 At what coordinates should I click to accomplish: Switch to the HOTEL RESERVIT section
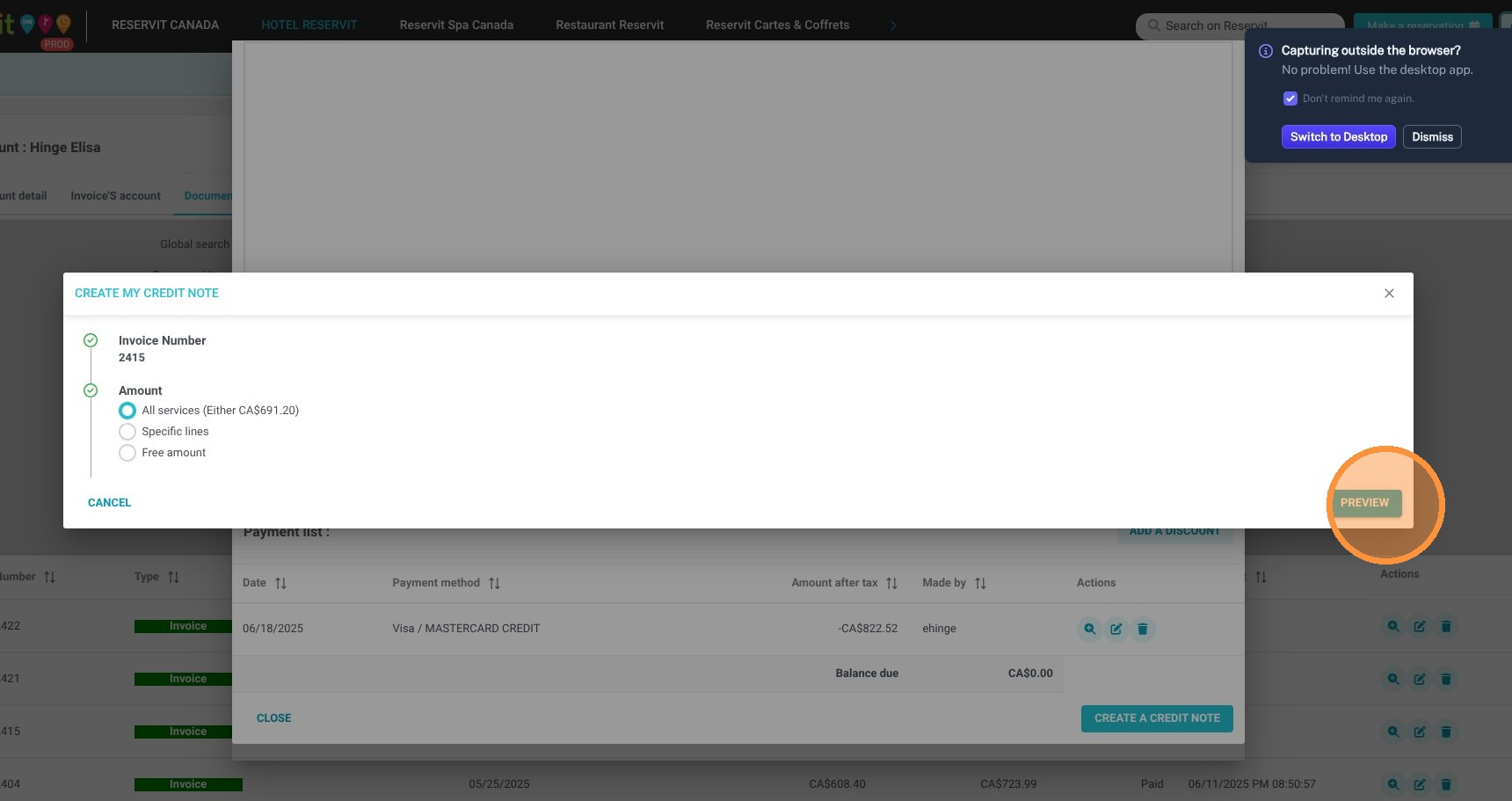pyautogui.click(x=309, y=25)
